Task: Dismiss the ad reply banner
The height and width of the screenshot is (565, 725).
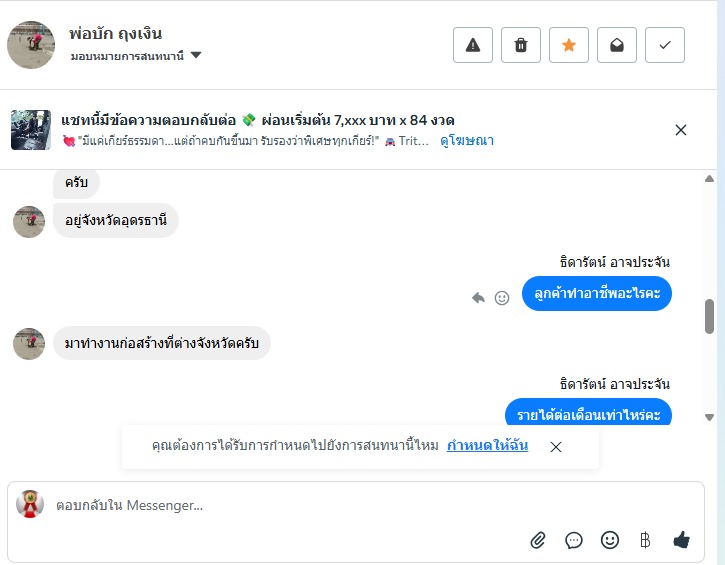Action: (x=681, y=130)
